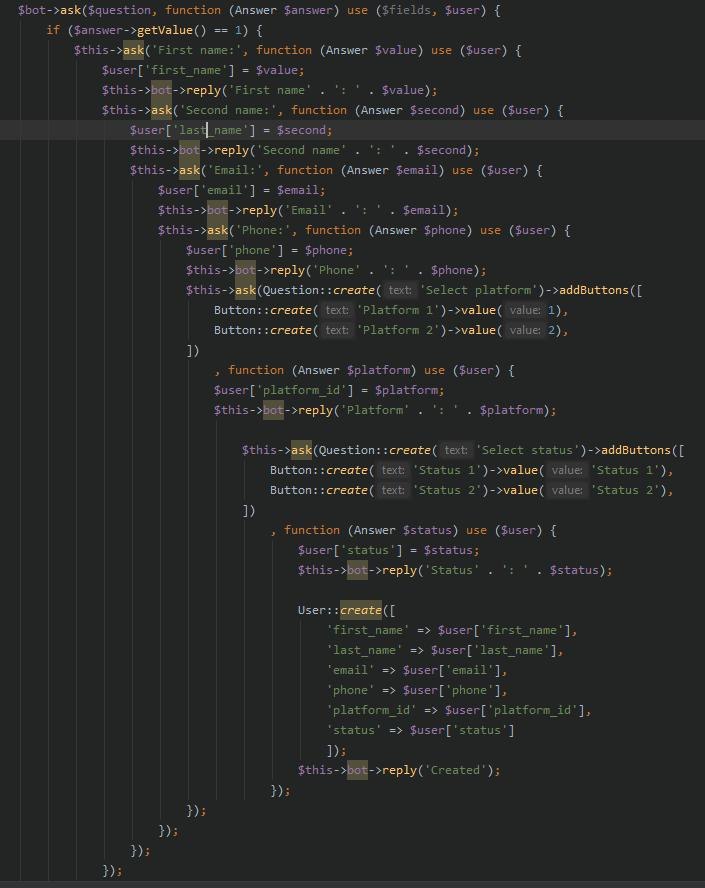Image resolution: width=705 pixels, height=888 pixels.
Task: Click the 'Email:' string in the ask call
Action: pos(238,170)
